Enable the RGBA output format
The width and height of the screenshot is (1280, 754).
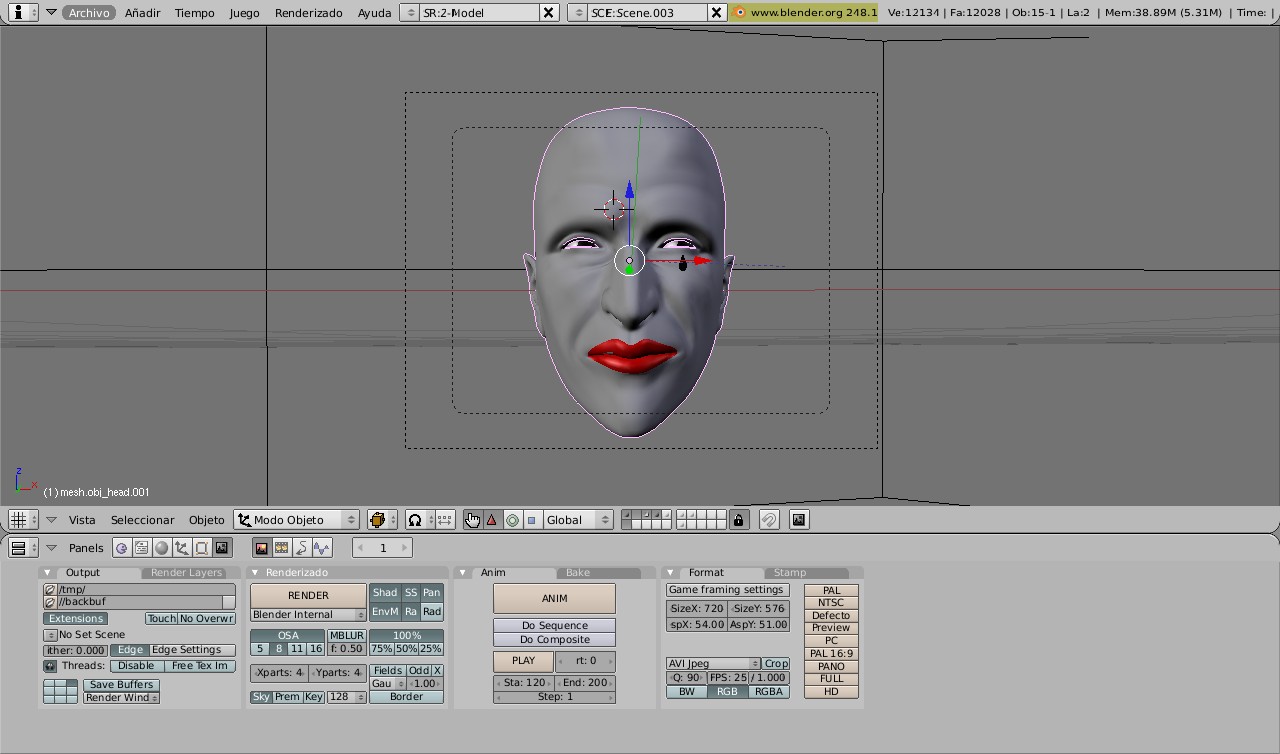tap(769, 691)
